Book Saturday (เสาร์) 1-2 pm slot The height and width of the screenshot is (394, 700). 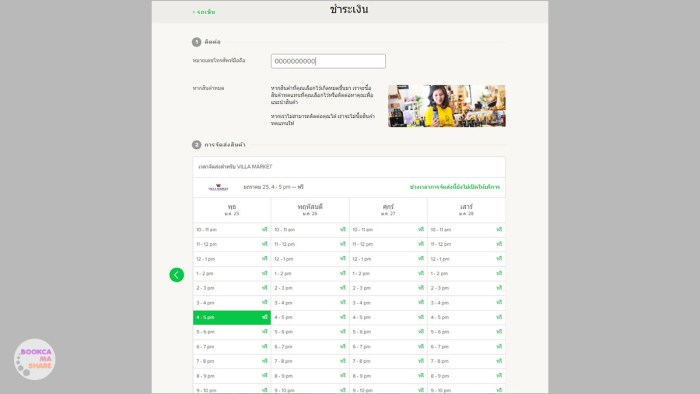point(466,274)
